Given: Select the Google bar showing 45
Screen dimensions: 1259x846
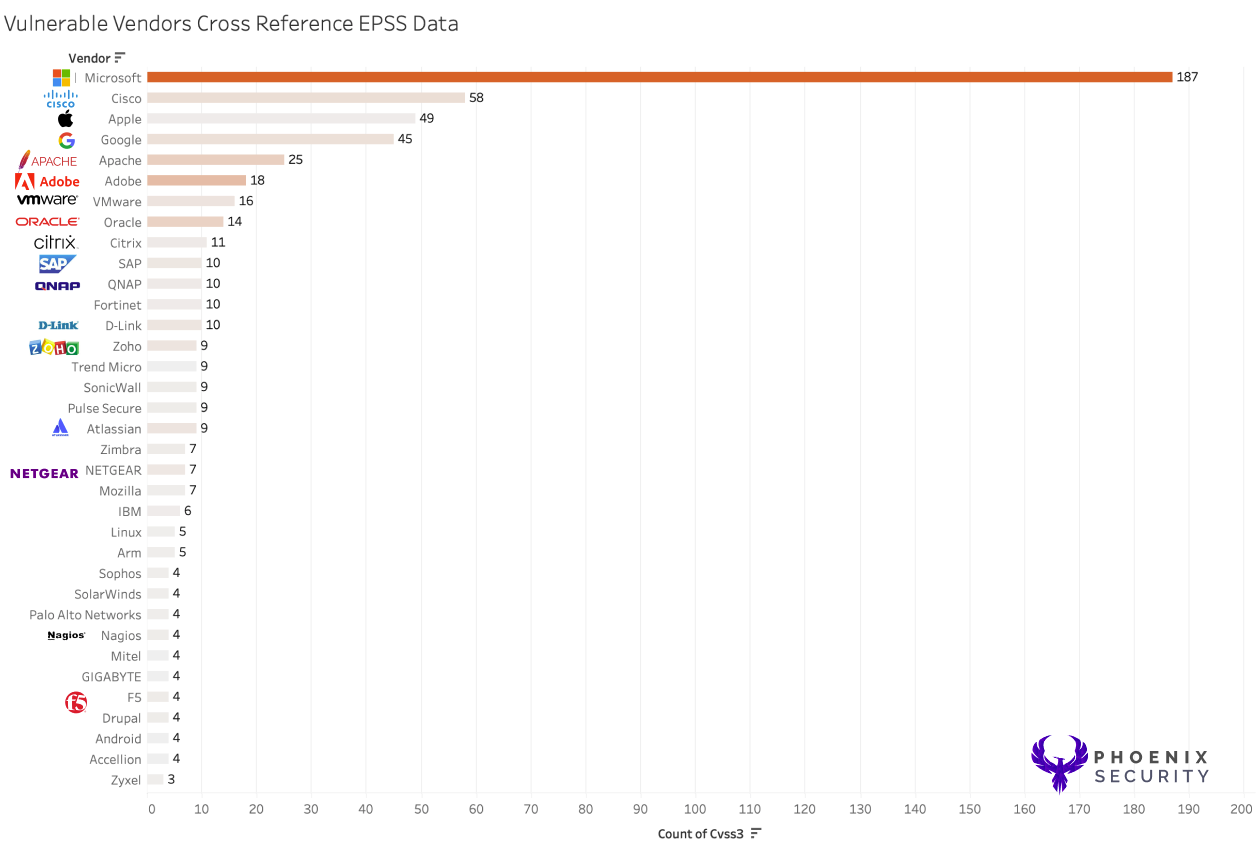Looking at the screenshot, I should 271,139.
